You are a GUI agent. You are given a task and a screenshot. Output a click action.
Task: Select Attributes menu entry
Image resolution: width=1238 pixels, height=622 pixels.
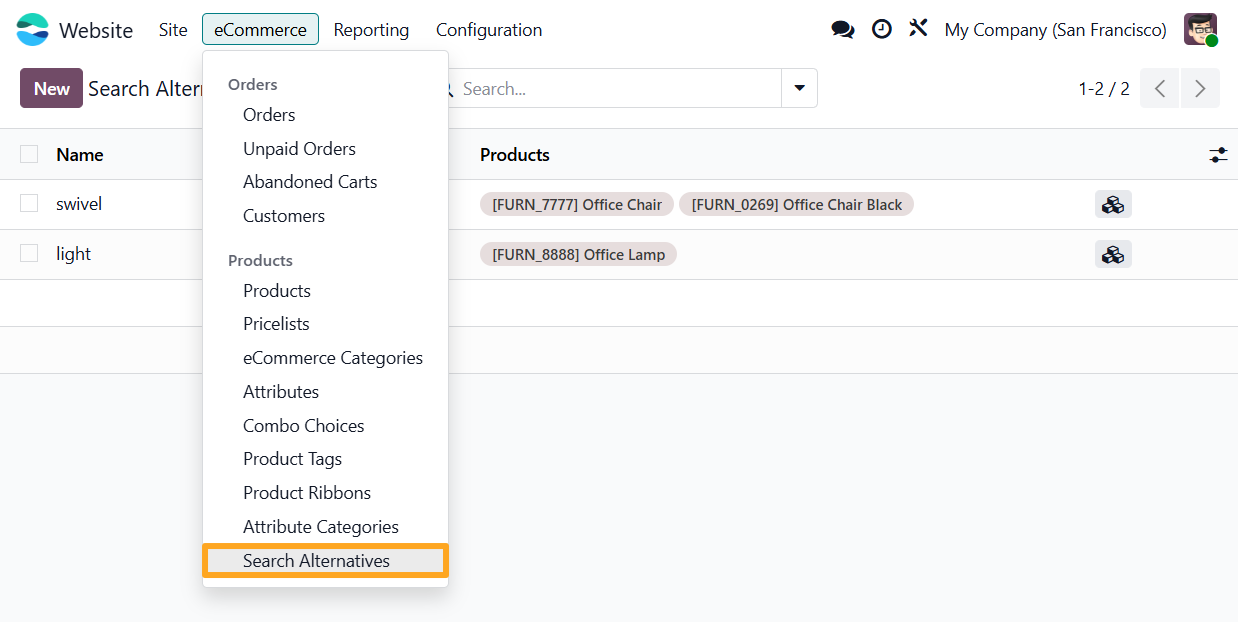(x=281, y=392)
